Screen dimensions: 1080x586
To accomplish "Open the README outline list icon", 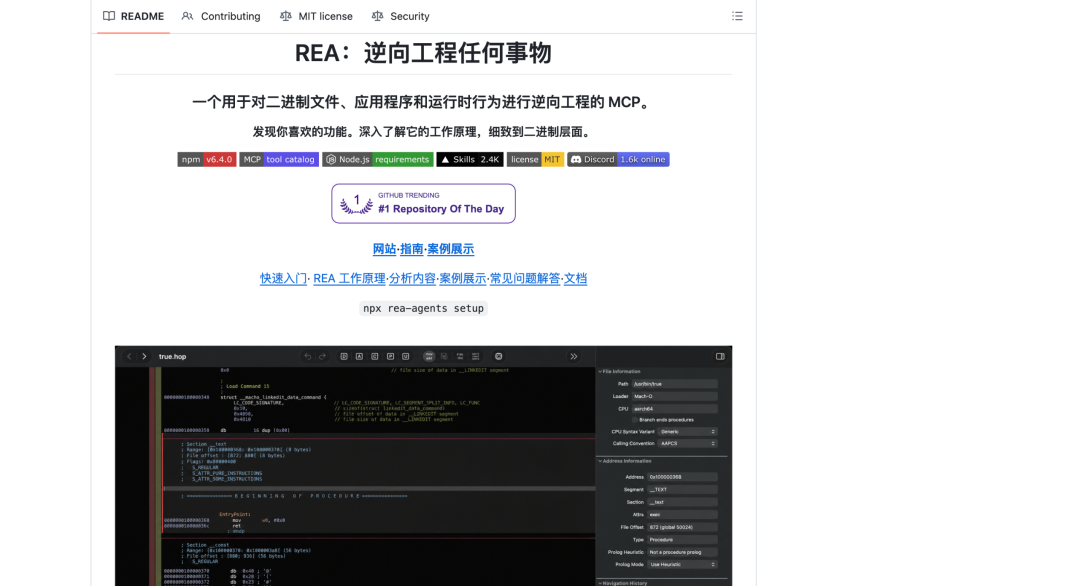I will (737, 16).
